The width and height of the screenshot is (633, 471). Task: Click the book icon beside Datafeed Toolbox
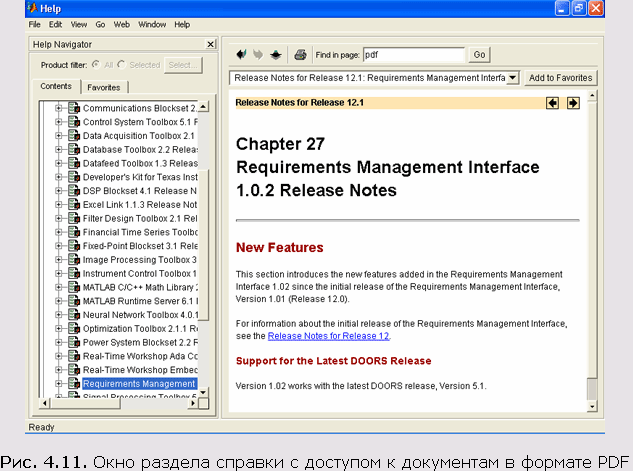(x=74, y=163)
